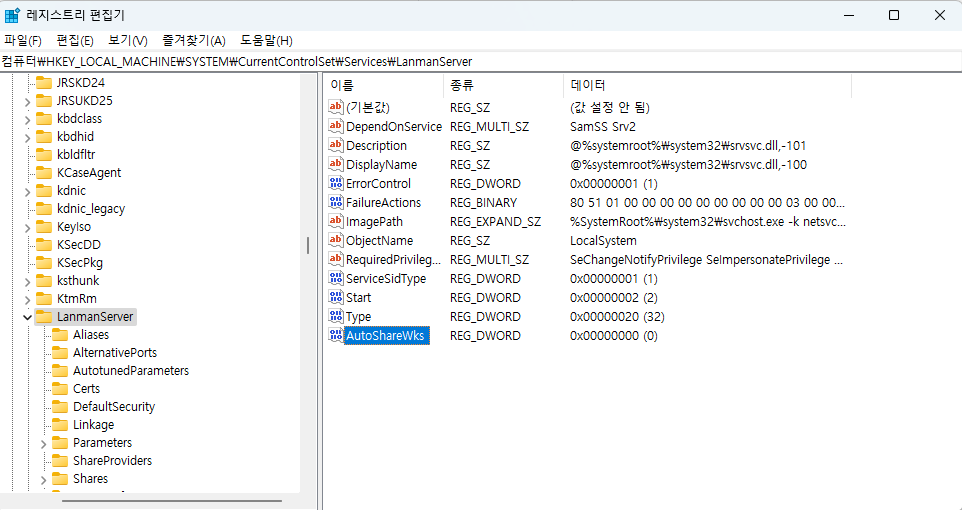Image resolution: width=962 pixels, height=510 pixels.
Task: Expand the Shares subkey arrow
Action: [x=44, y=479]
